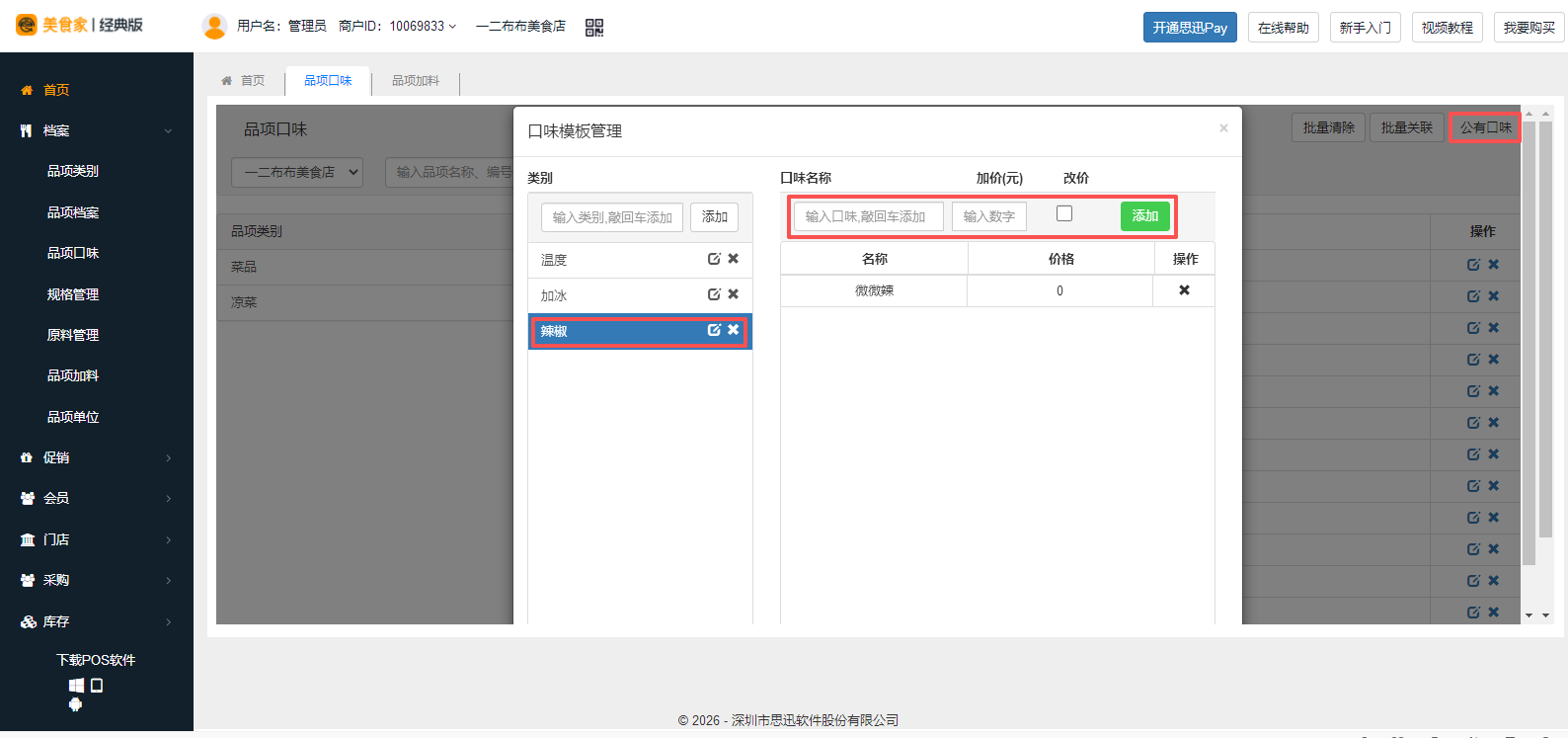1568x738 pixels.
Task: Delete the 温度 flavor category
Action: coord(733,259)
